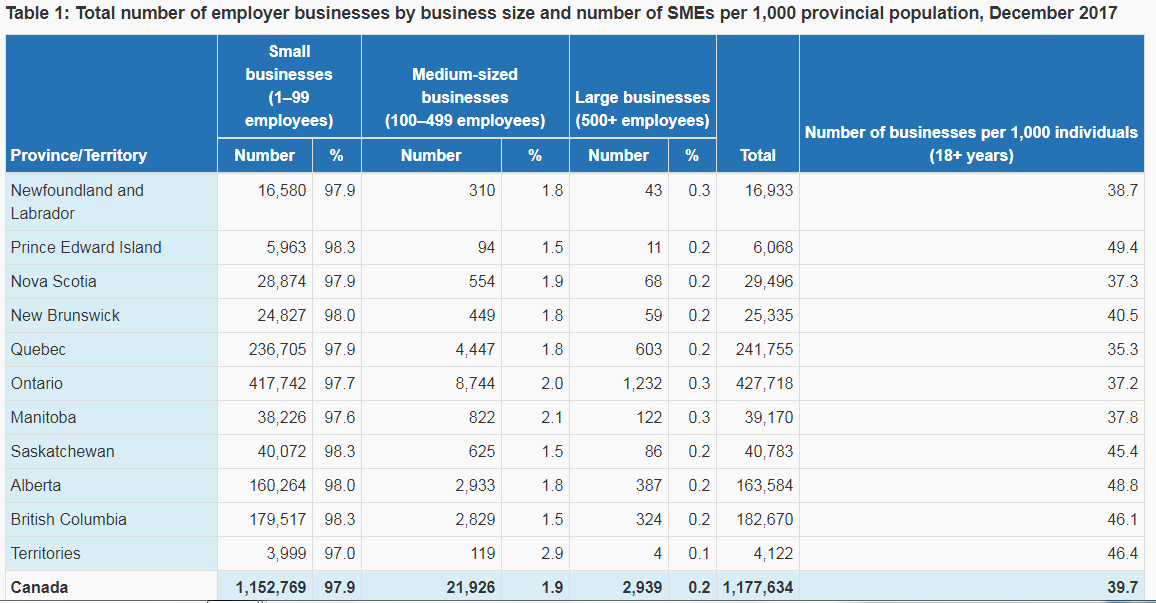
Task: Click Prince Edward Island medium-sized count 94
Action: click(486, 248)
